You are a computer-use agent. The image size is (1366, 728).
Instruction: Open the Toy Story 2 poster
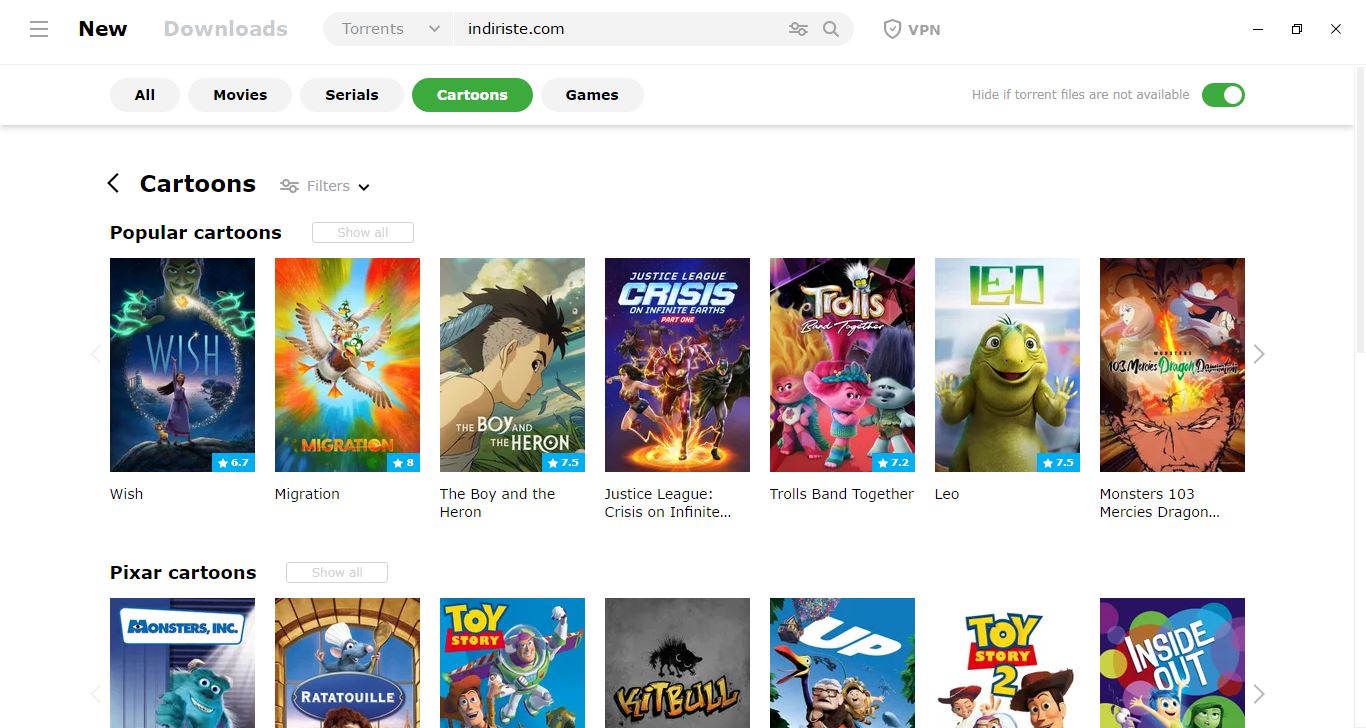[x=1007, y=663]
